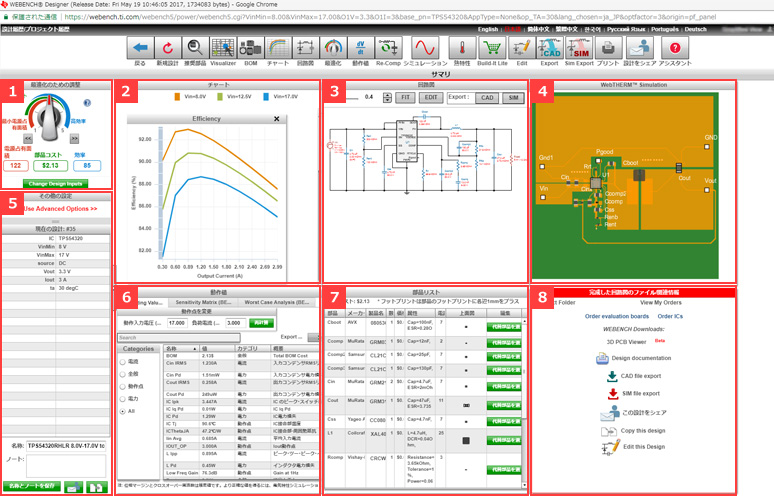This screenshot has width=774, height=496.
Task: Switch language to English
Action: pos(488,29)
